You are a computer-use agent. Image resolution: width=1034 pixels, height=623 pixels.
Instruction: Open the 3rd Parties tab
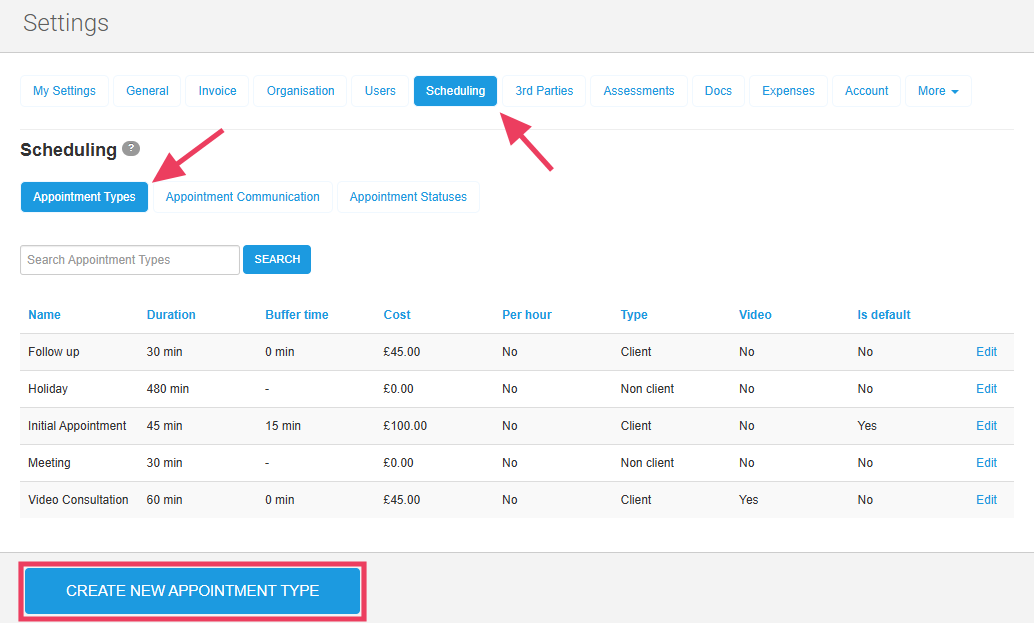click(544, 91)
